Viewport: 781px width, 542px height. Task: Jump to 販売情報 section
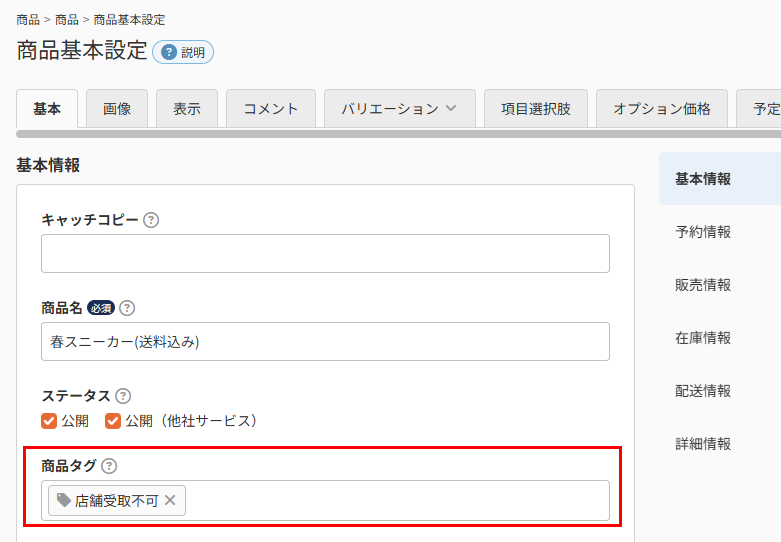[703, 285]
